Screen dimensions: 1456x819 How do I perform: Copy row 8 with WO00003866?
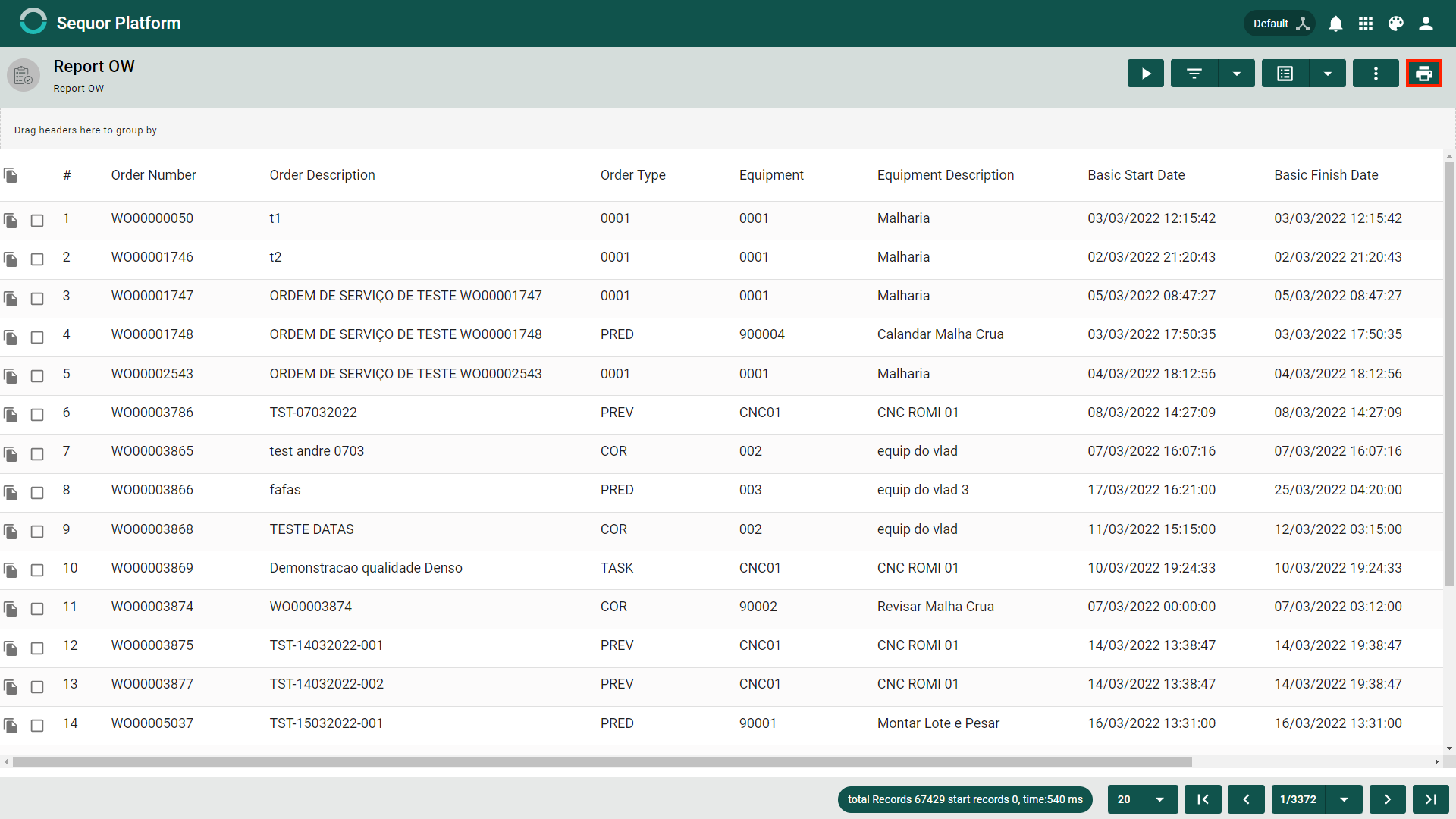coord(11,492)
